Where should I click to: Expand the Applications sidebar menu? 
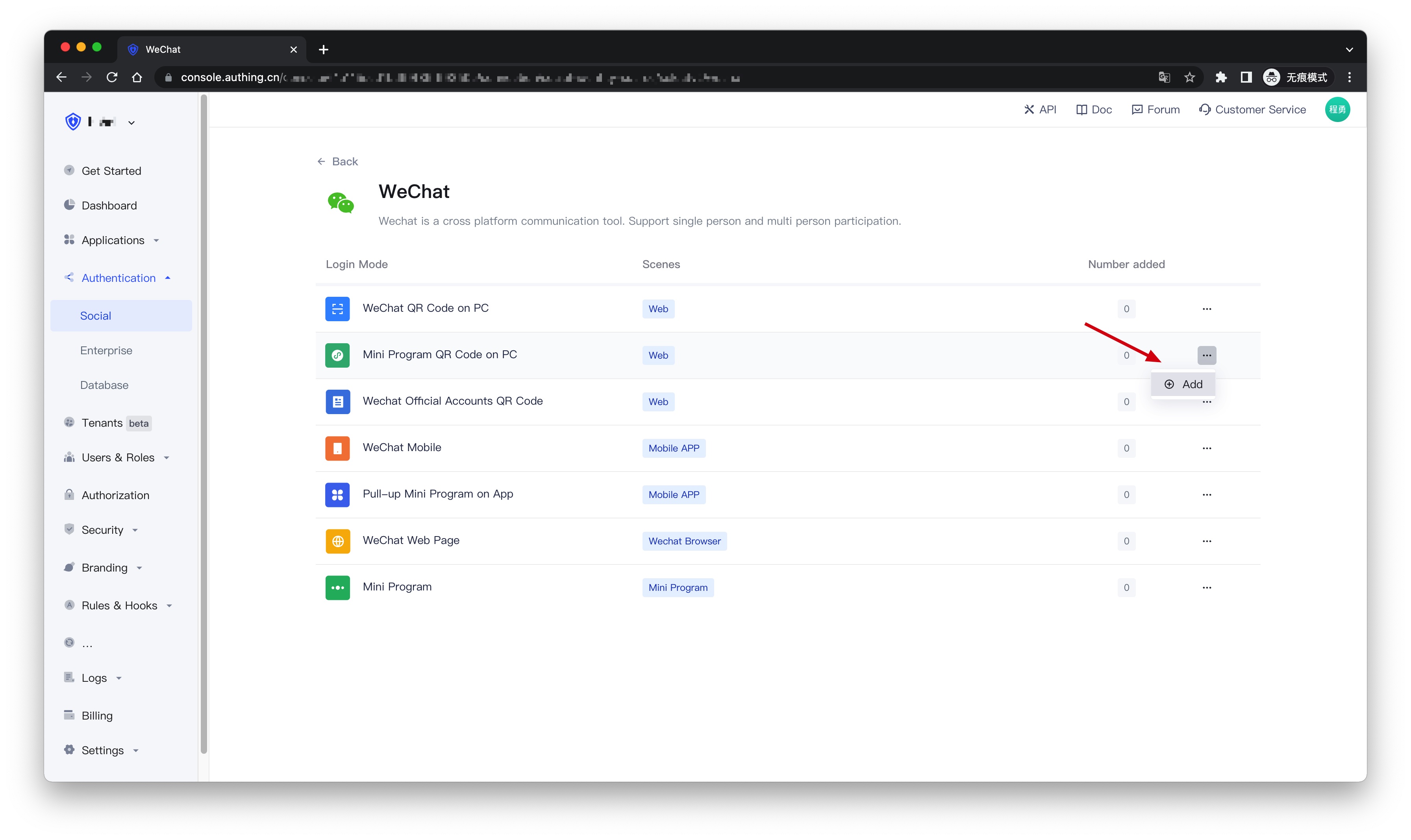click(x=113, y=240)
